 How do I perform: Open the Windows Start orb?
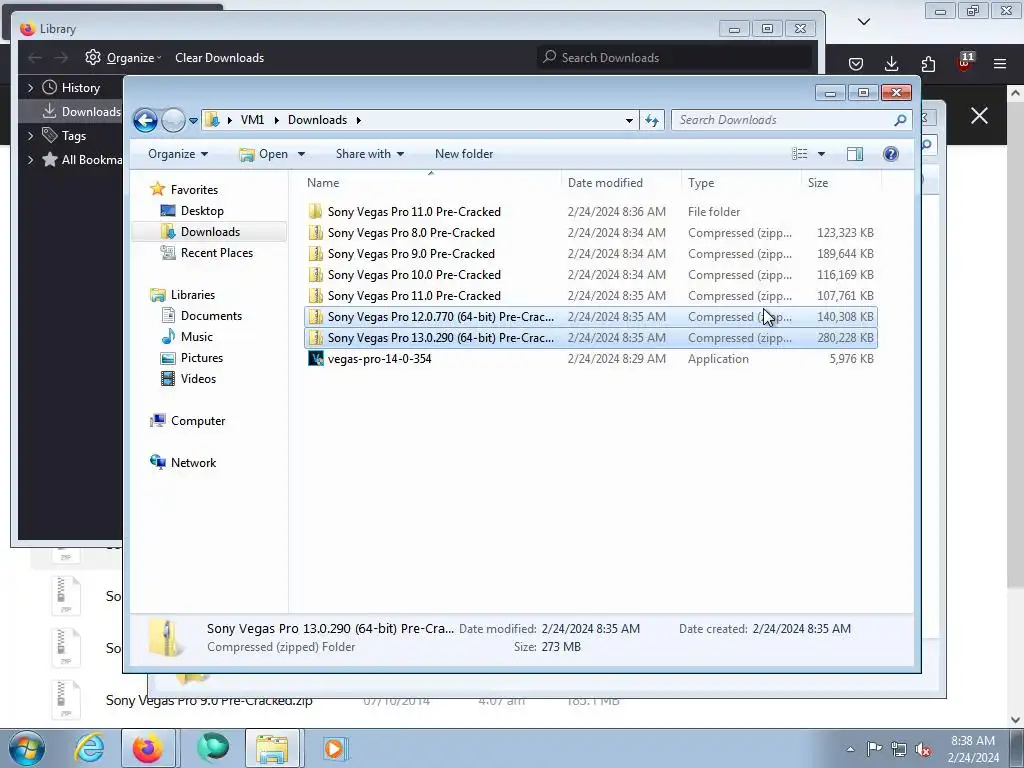pyautogui.click(x=27, y=748)
